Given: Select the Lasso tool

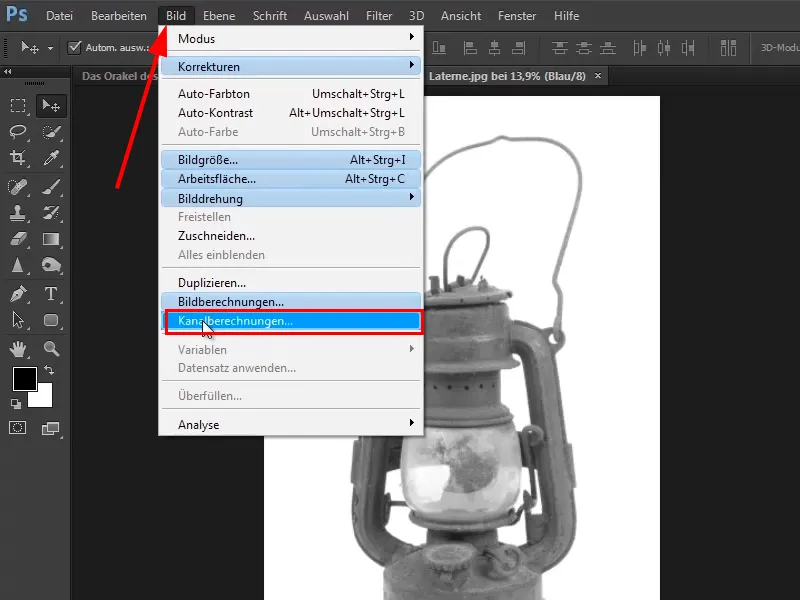Looking at the screenshot, I should (x=18, y=132).
